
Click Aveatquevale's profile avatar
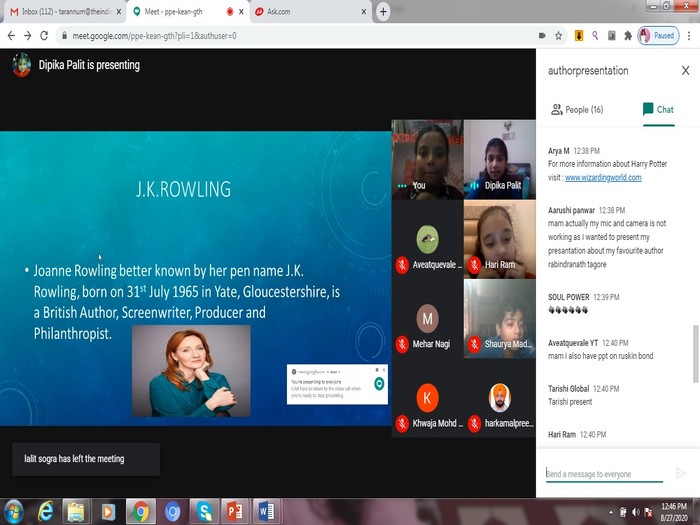pos(427,239)
